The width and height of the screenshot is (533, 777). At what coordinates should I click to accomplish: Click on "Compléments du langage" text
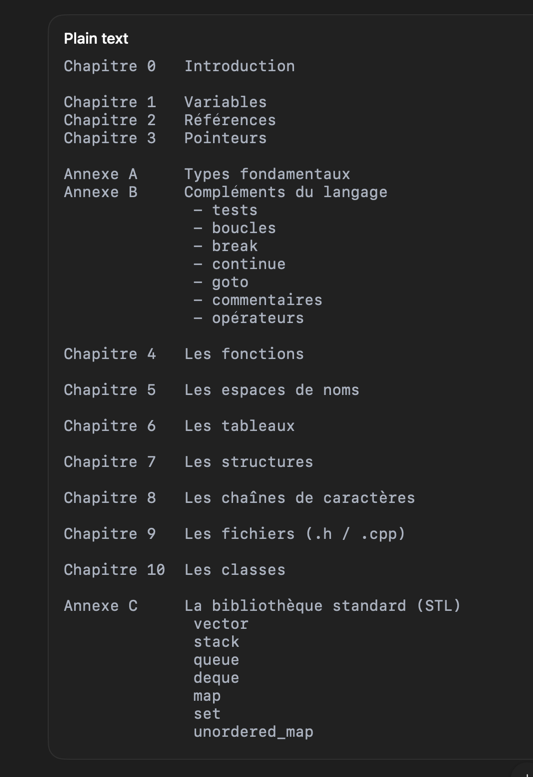[x=286, y=192]
